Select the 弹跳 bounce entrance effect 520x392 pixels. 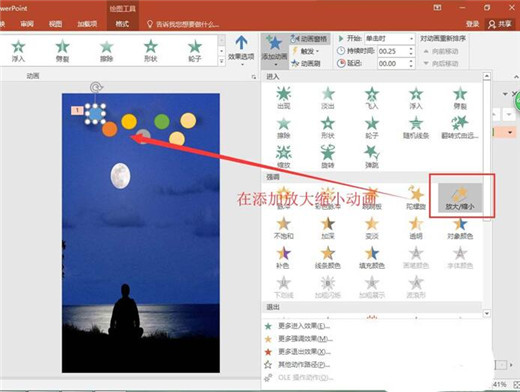coord(372,157)
